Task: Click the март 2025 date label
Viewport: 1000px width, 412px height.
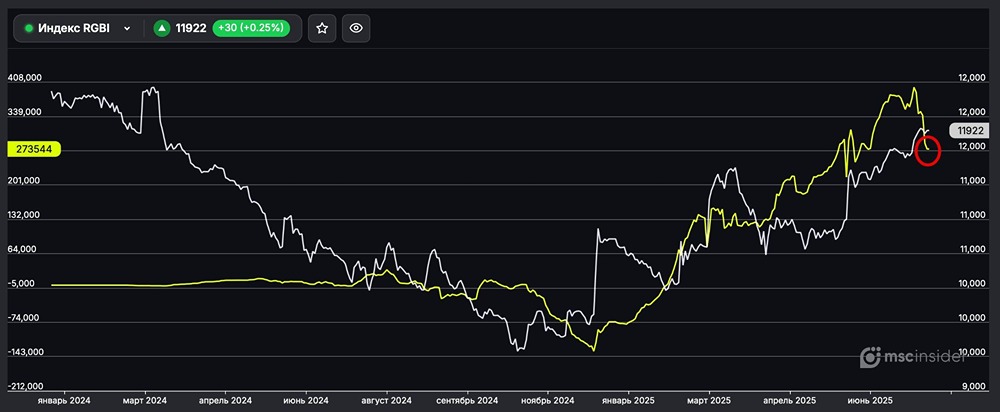Action: coord(708,399)
